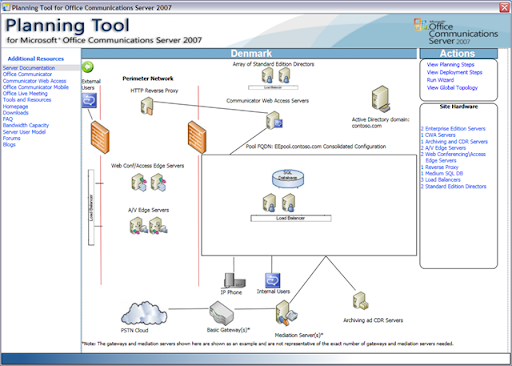Screen dimensions: 512x366
Task: Click the Mediation Server icon
Action: pos(286,313)
